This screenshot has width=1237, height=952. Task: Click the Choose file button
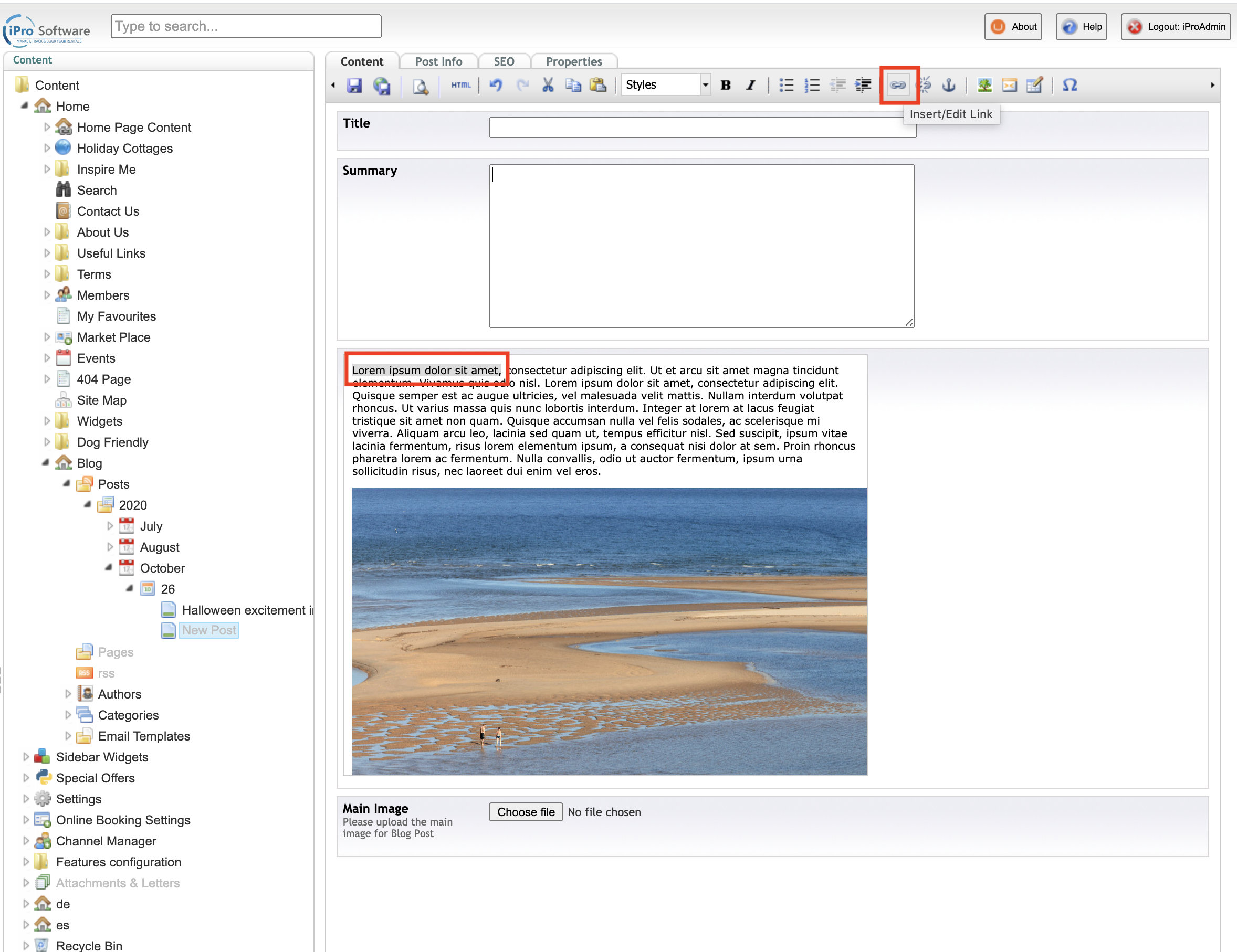tap(526, 812)
